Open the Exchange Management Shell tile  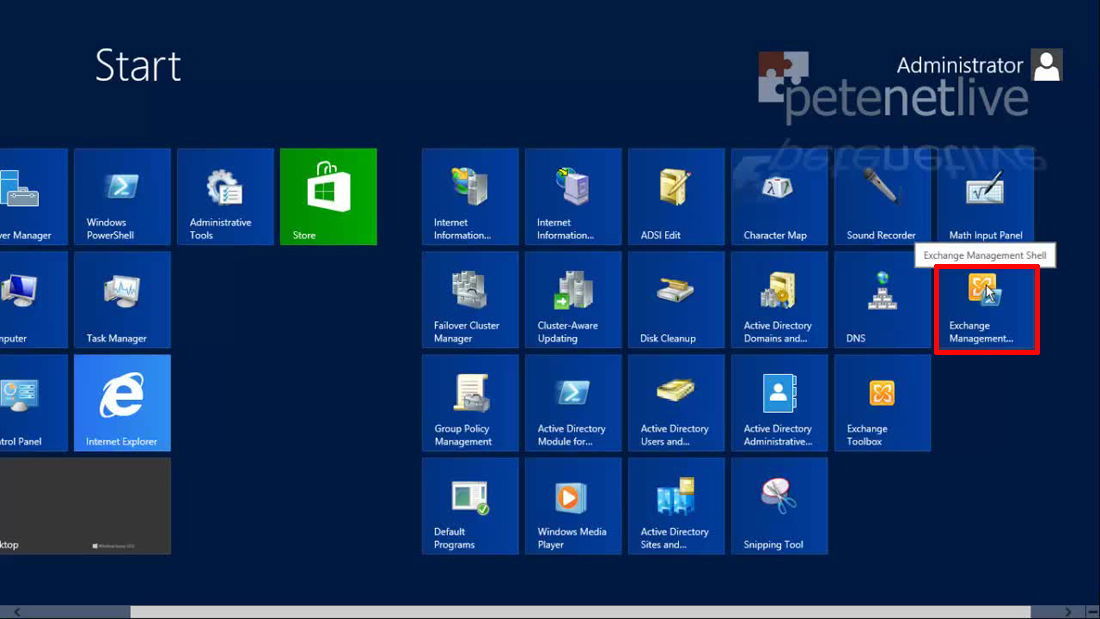coord(986,309)
